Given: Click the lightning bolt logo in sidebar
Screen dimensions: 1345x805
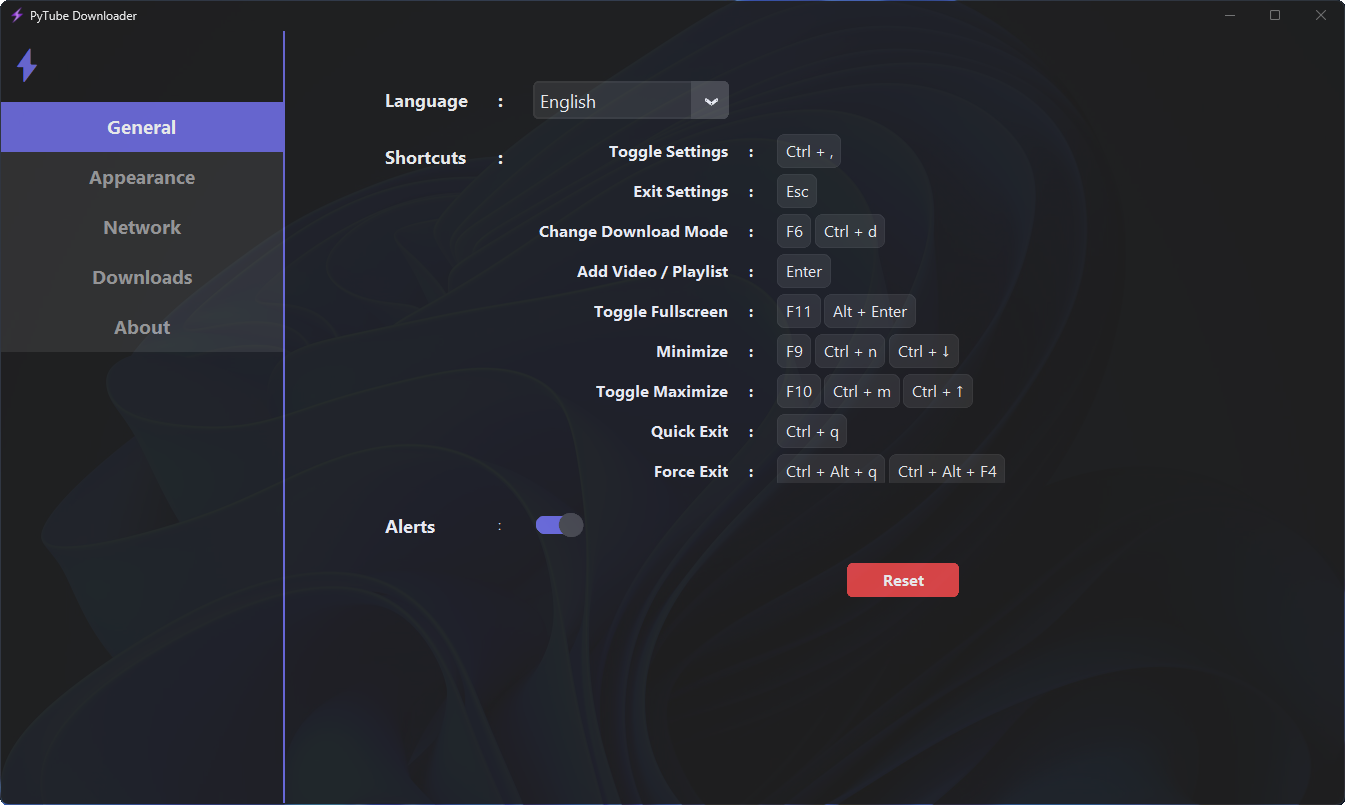Looking at the screenshot, I should click(x=27, y=66).
